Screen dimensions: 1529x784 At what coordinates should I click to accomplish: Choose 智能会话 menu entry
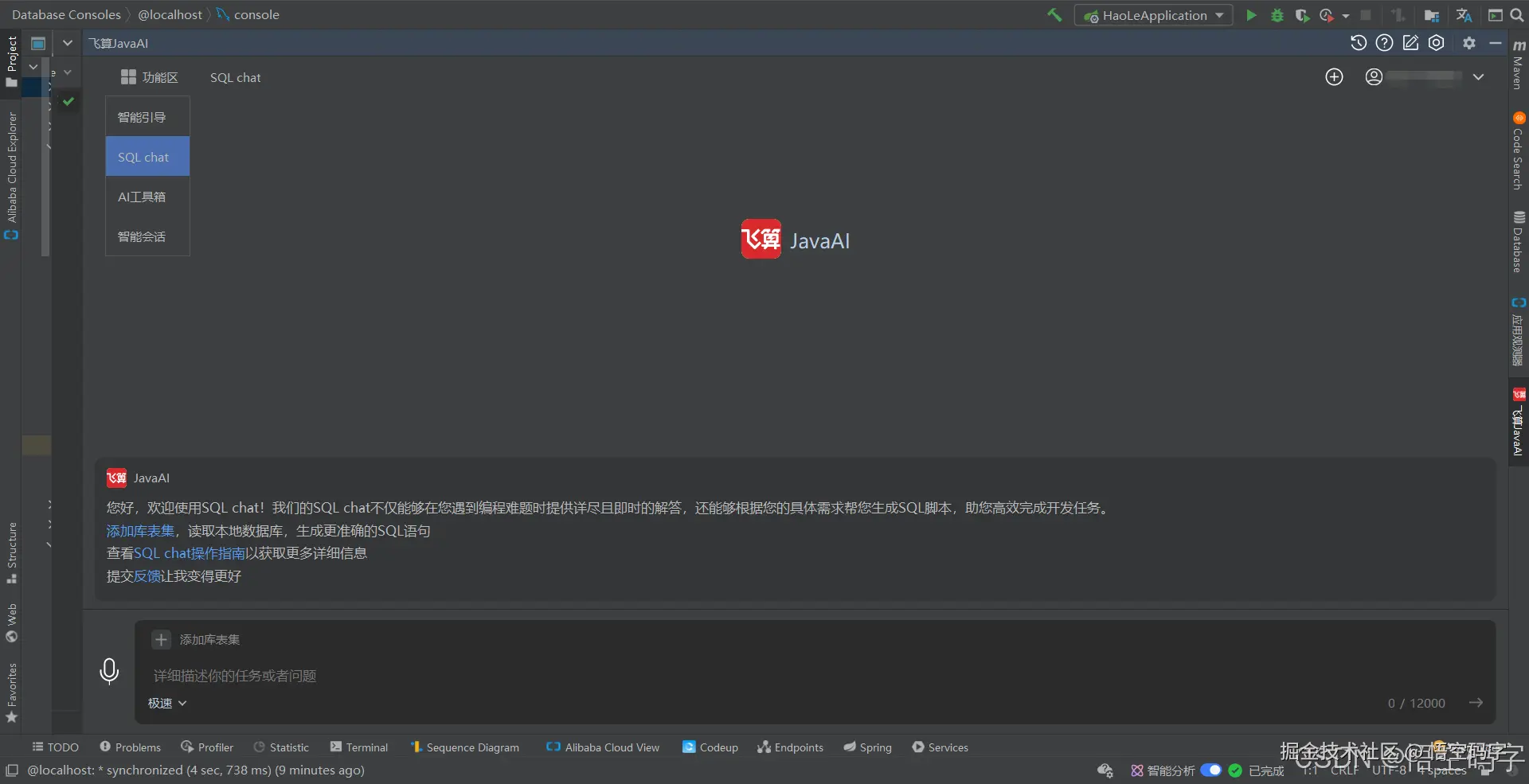(x=147, y=236)
